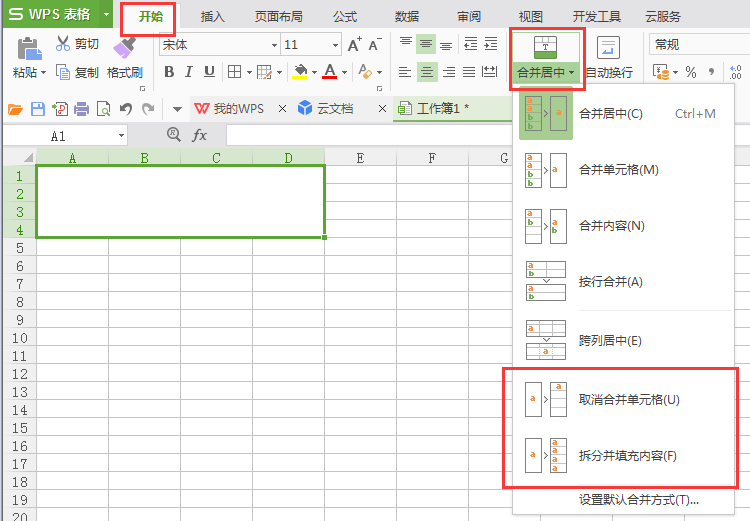Toggle center horizontal alignment
Screen dimensions: 750x521
point(427,72)
